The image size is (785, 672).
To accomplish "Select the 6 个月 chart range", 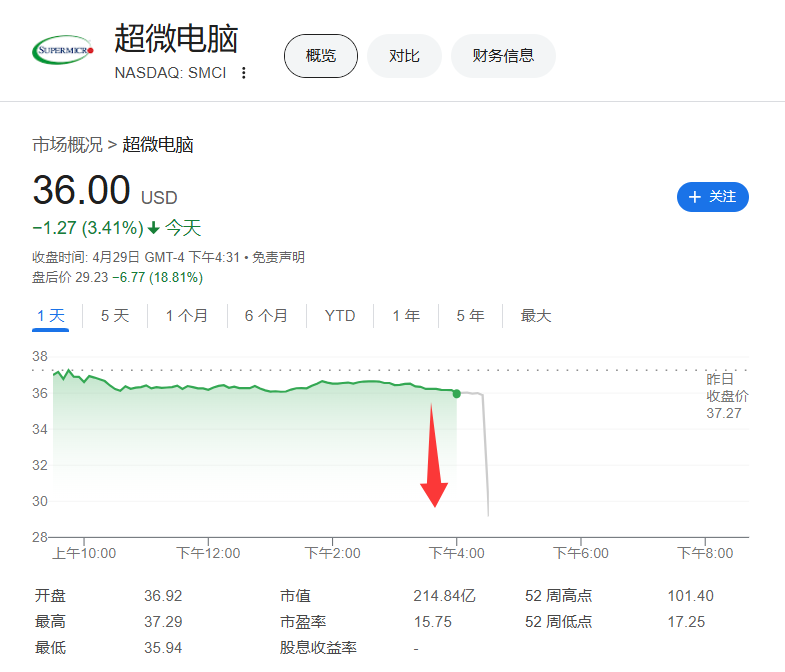I will point(266,316).
